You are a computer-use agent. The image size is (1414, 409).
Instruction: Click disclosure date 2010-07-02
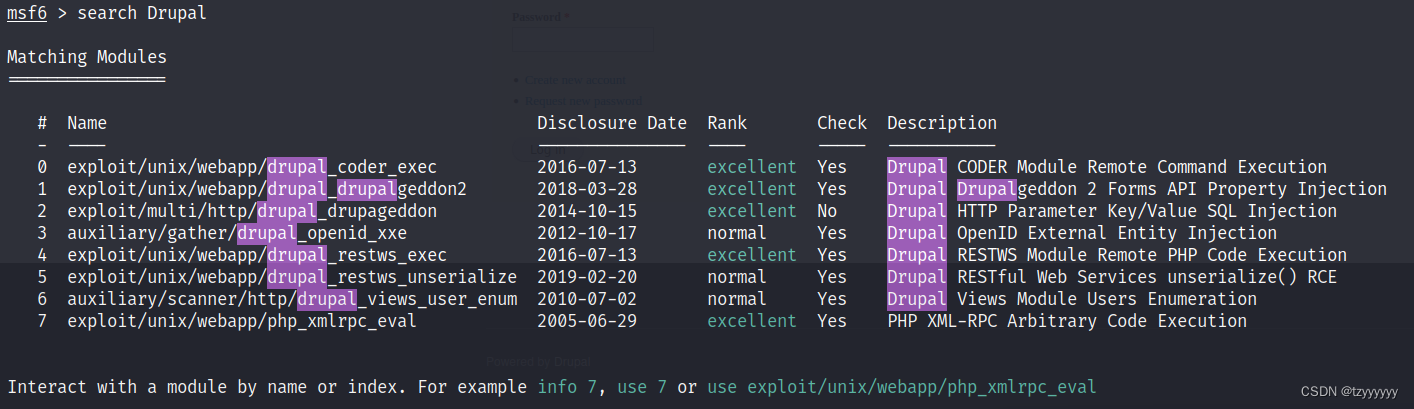point(587,299)
